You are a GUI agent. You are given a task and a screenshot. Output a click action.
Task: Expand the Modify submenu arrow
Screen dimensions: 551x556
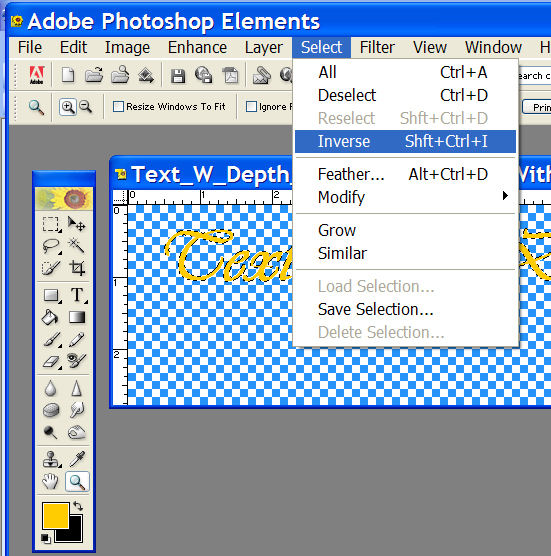(x=505, y=196)
